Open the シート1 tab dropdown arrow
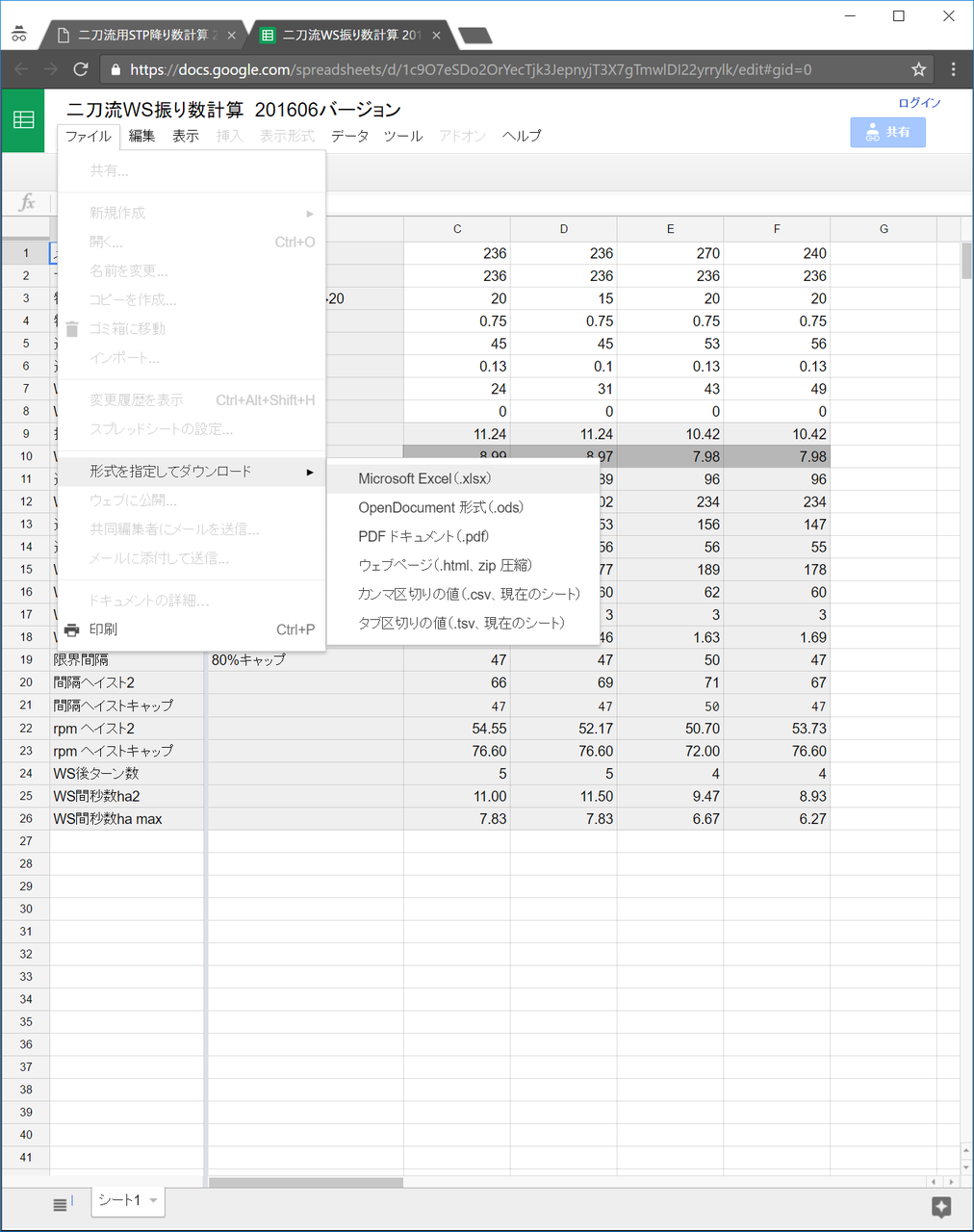 153,1200
